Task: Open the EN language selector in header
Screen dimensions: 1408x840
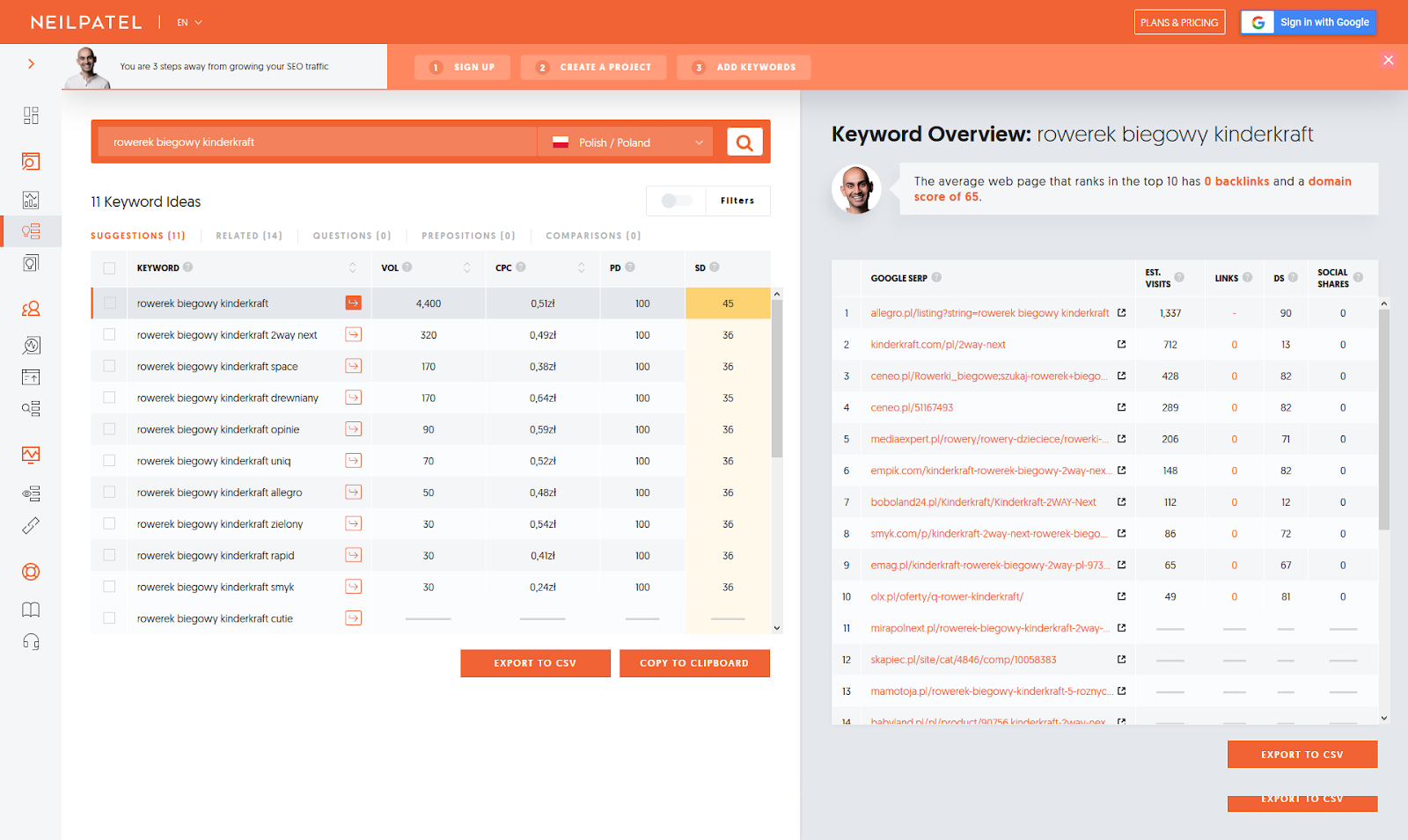Action: tap(189, 23)
